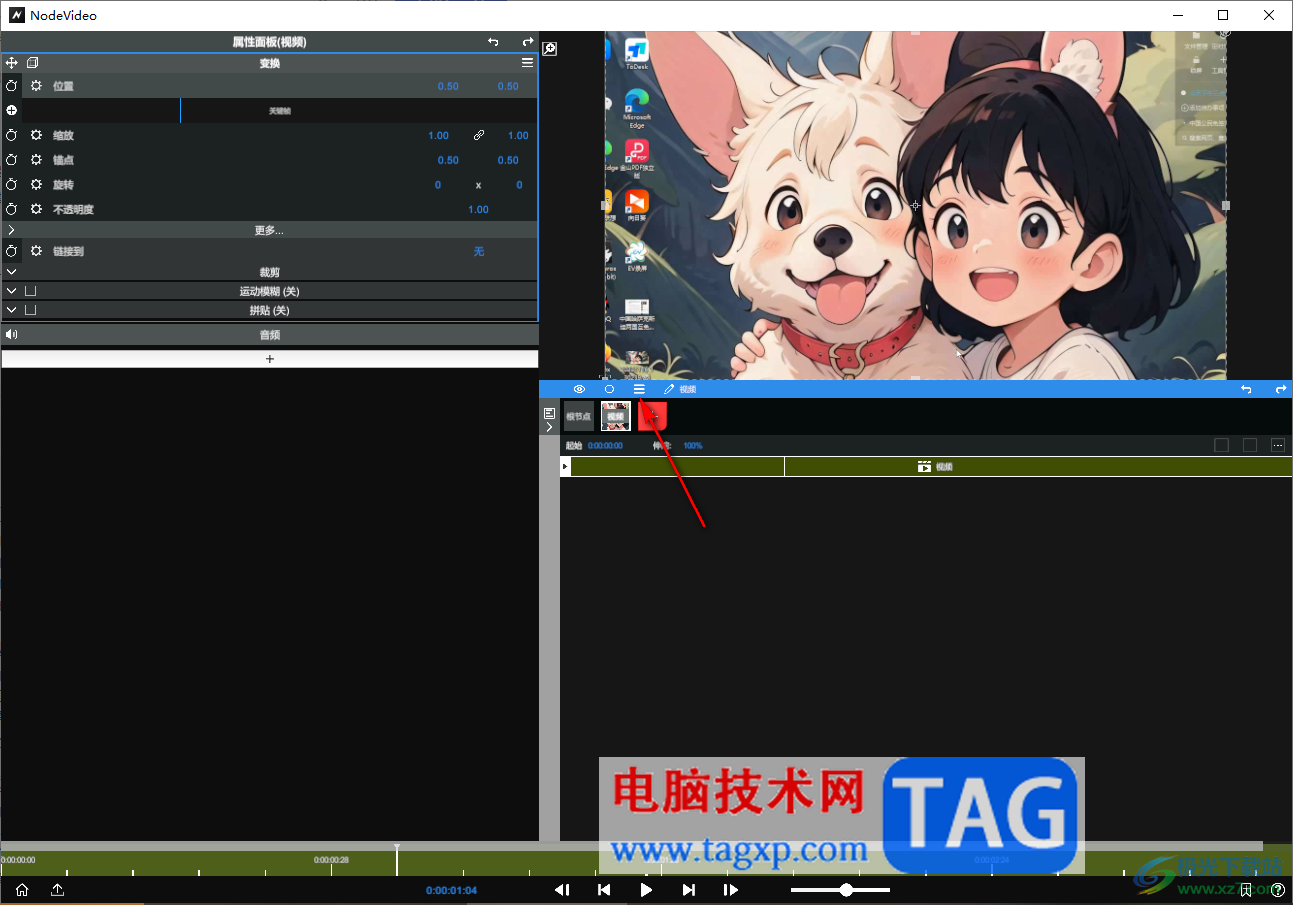Select the move cross icon beside 变换

[12, 63]
